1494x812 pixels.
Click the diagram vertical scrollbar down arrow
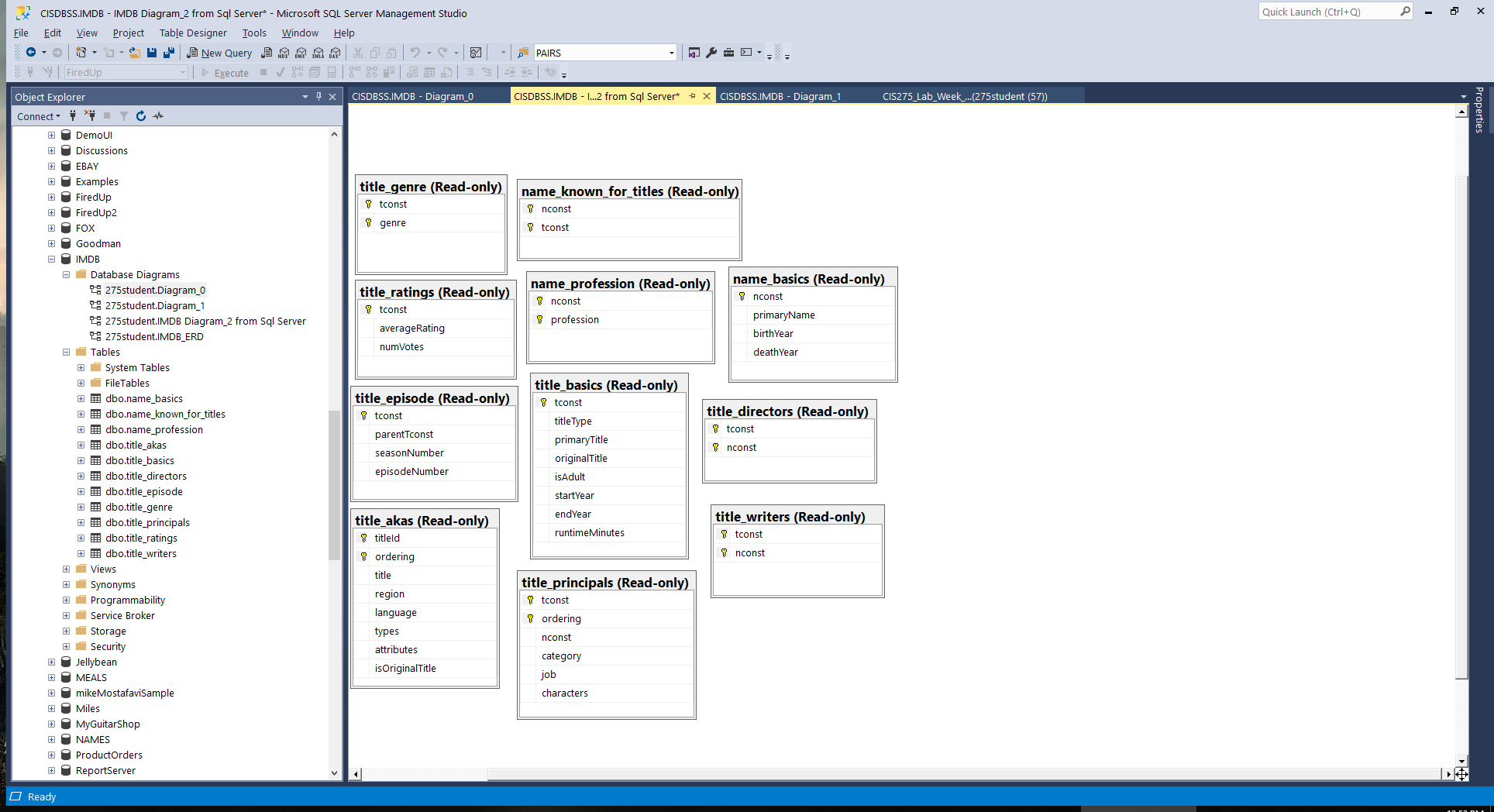pyautogui.click(x=1461, y=761)
